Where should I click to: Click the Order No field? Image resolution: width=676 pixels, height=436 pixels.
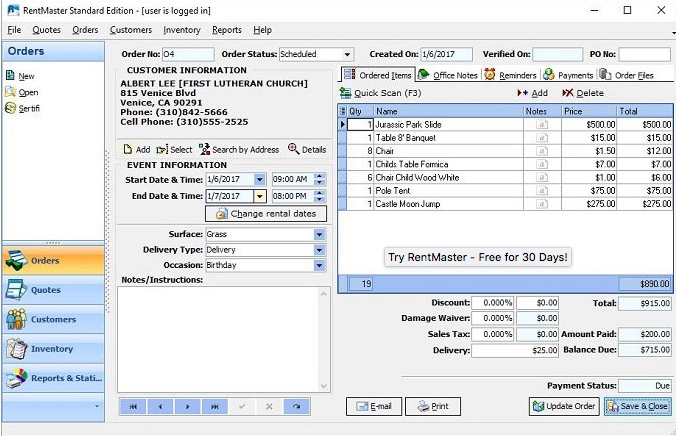coord(188,54)
